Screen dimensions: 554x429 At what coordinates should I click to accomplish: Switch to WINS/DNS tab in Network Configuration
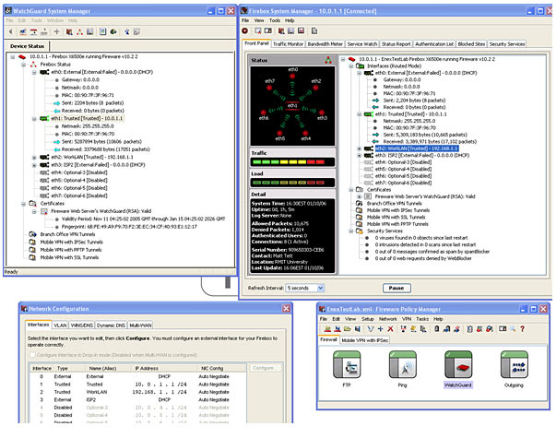[82, 325]
